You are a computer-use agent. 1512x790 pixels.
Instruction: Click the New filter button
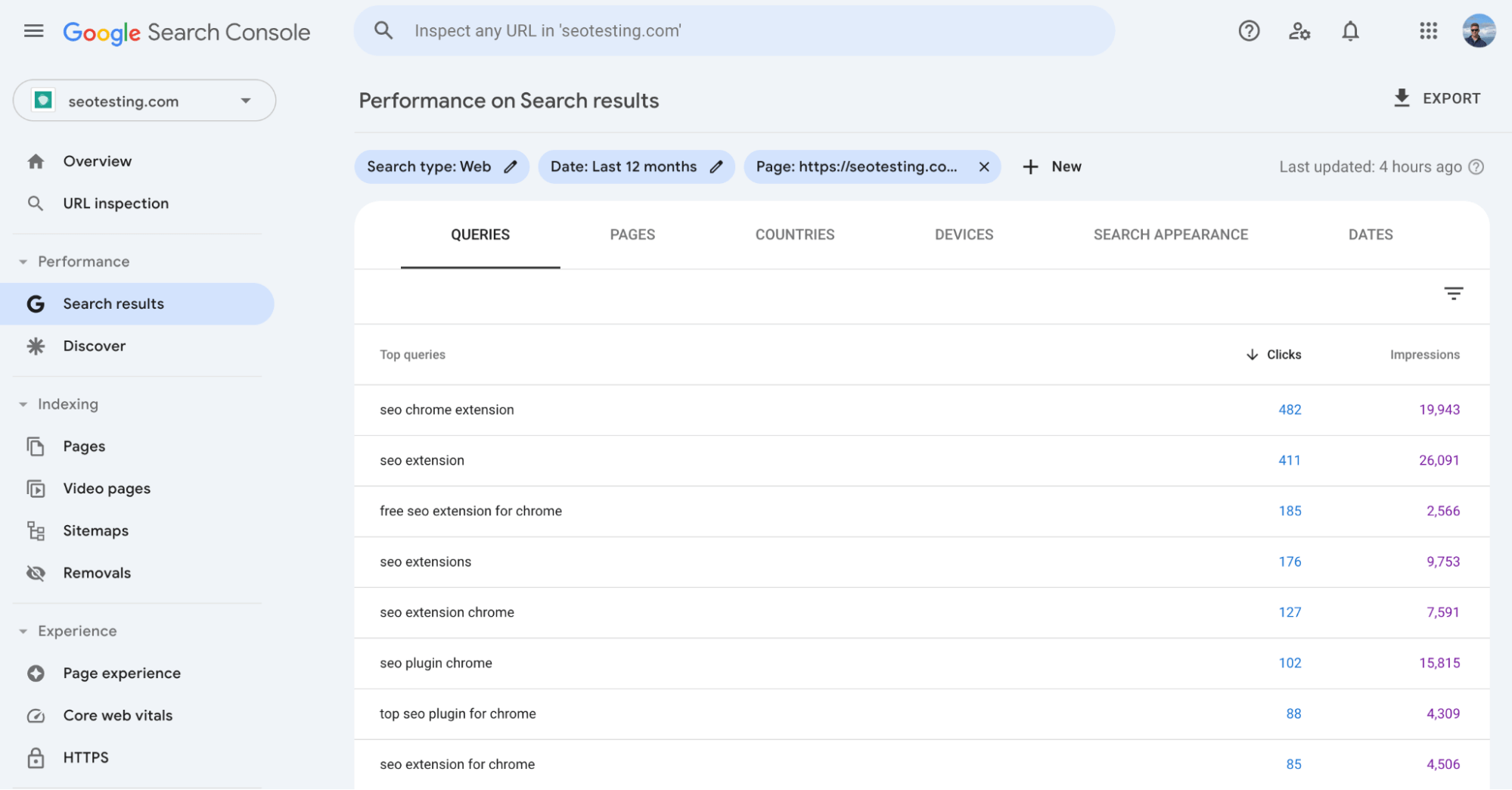tap(1052, 167)
